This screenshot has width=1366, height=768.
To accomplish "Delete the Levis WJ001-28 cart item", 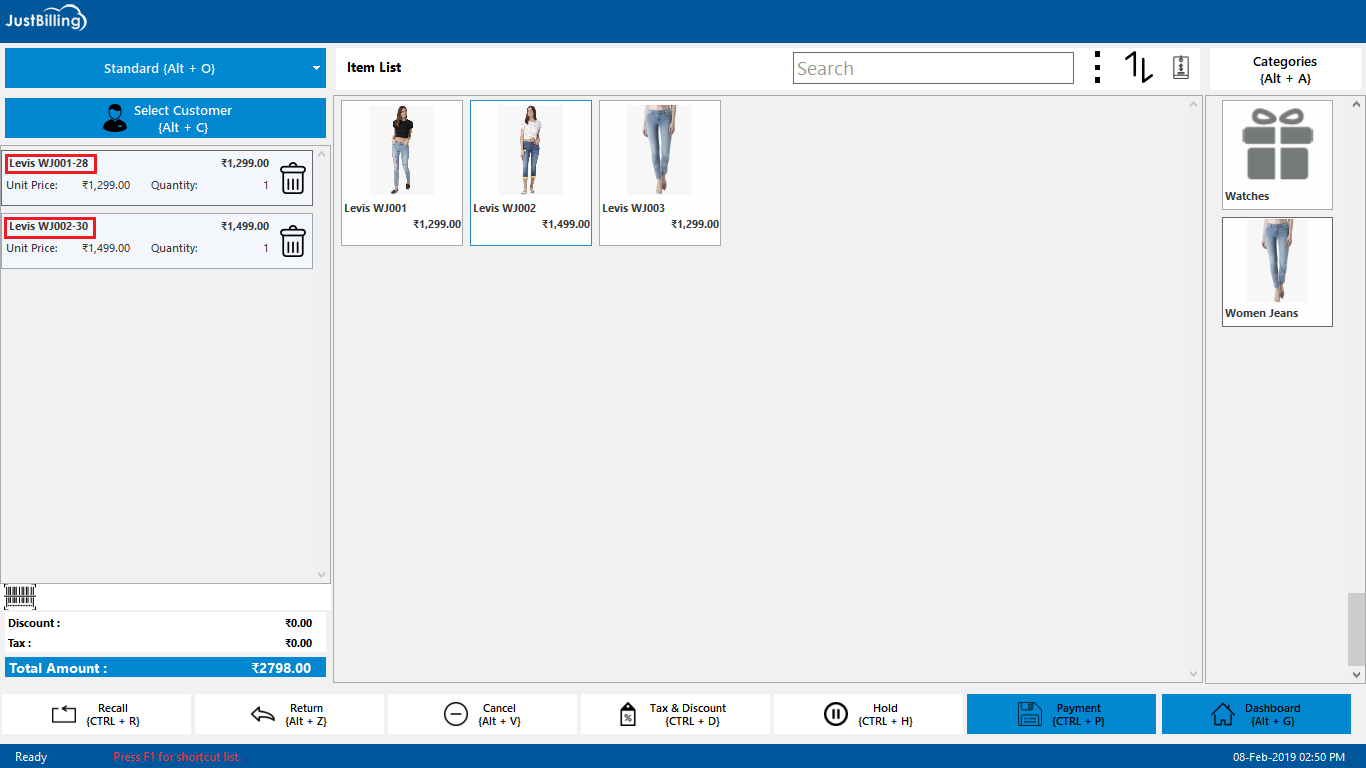I will [292, 179].
